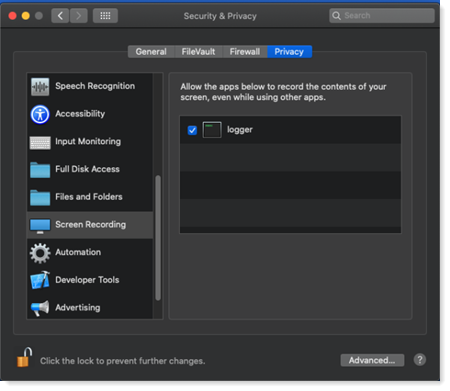Click the privacy category list scrollbar
The image size is (450, 391).
point(158,238)
